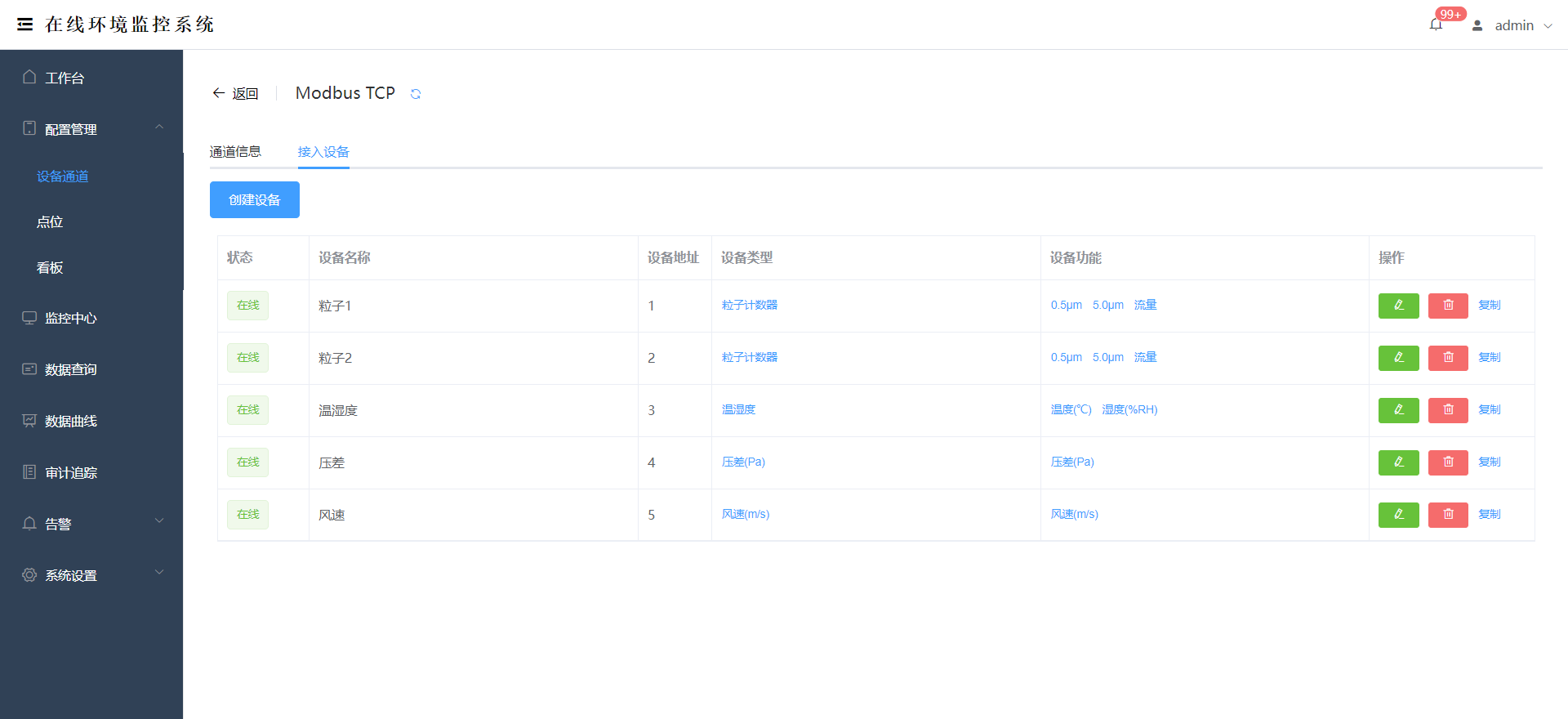Click the back arrow 返回
The height and width of the screenshot is (719, 1568).
click(235, 94)
